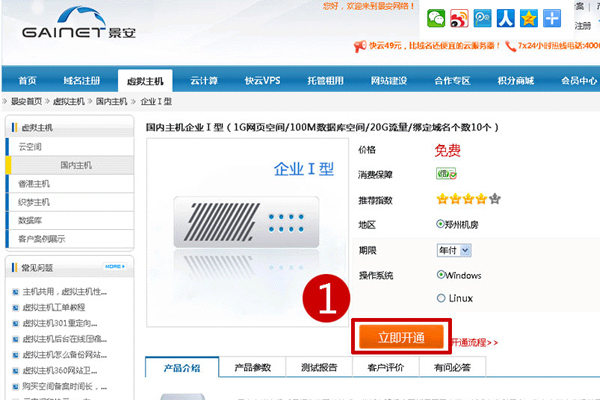
Task: Click the Tencent Weibo share icon
Action: coord(483,18)
